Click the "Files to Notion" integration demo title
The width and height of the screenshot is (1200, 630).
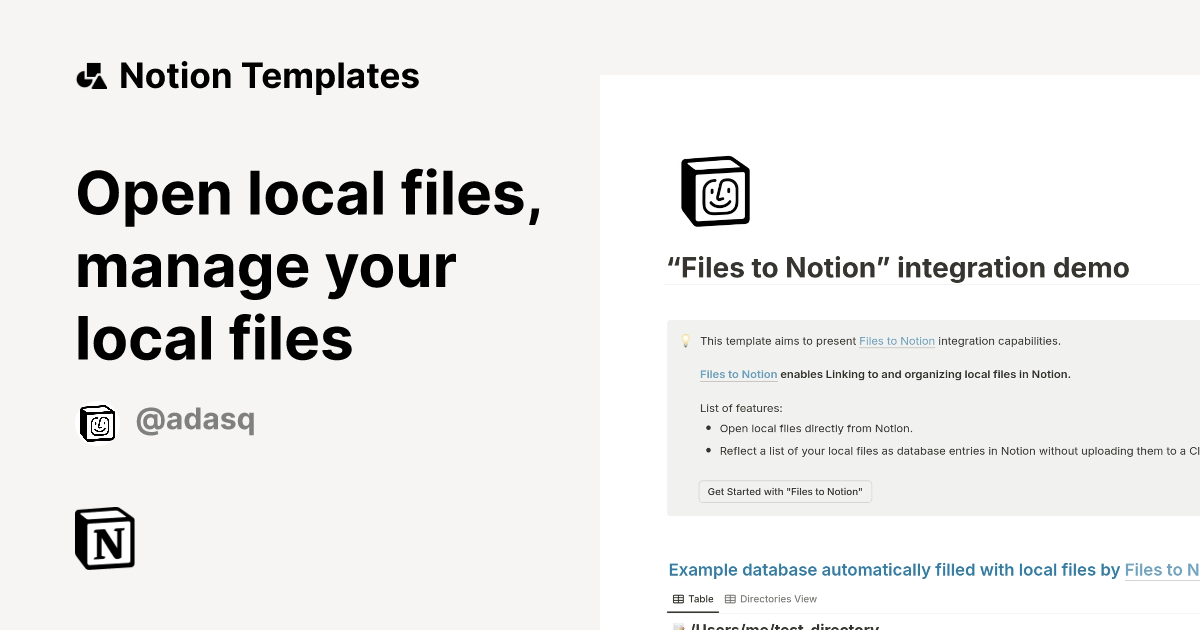pyautogui.click(x=898, y=267)
